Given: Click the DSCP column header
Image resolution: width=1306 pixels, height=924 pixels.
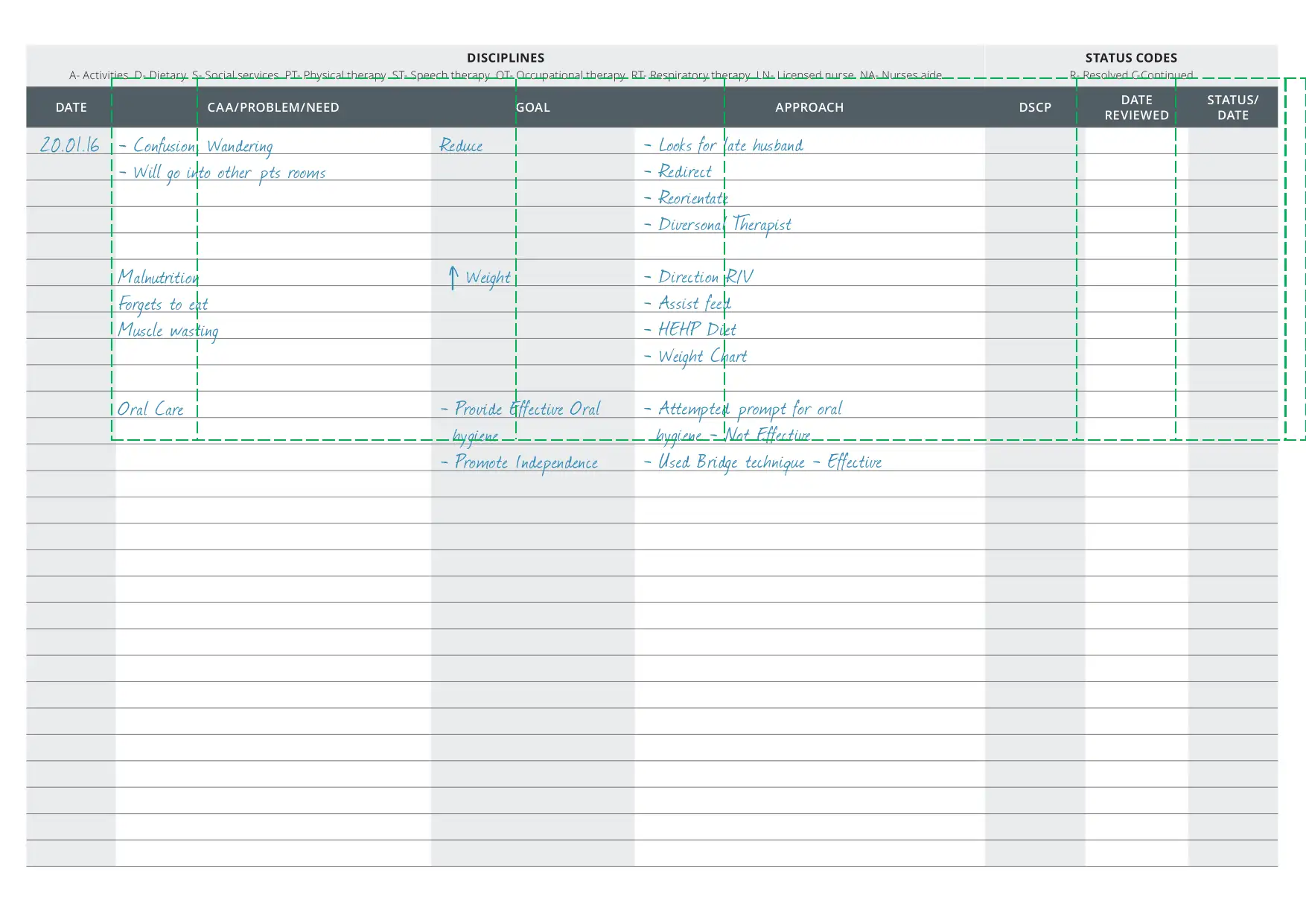Looking at the screenshot, I should [1035, 107].
